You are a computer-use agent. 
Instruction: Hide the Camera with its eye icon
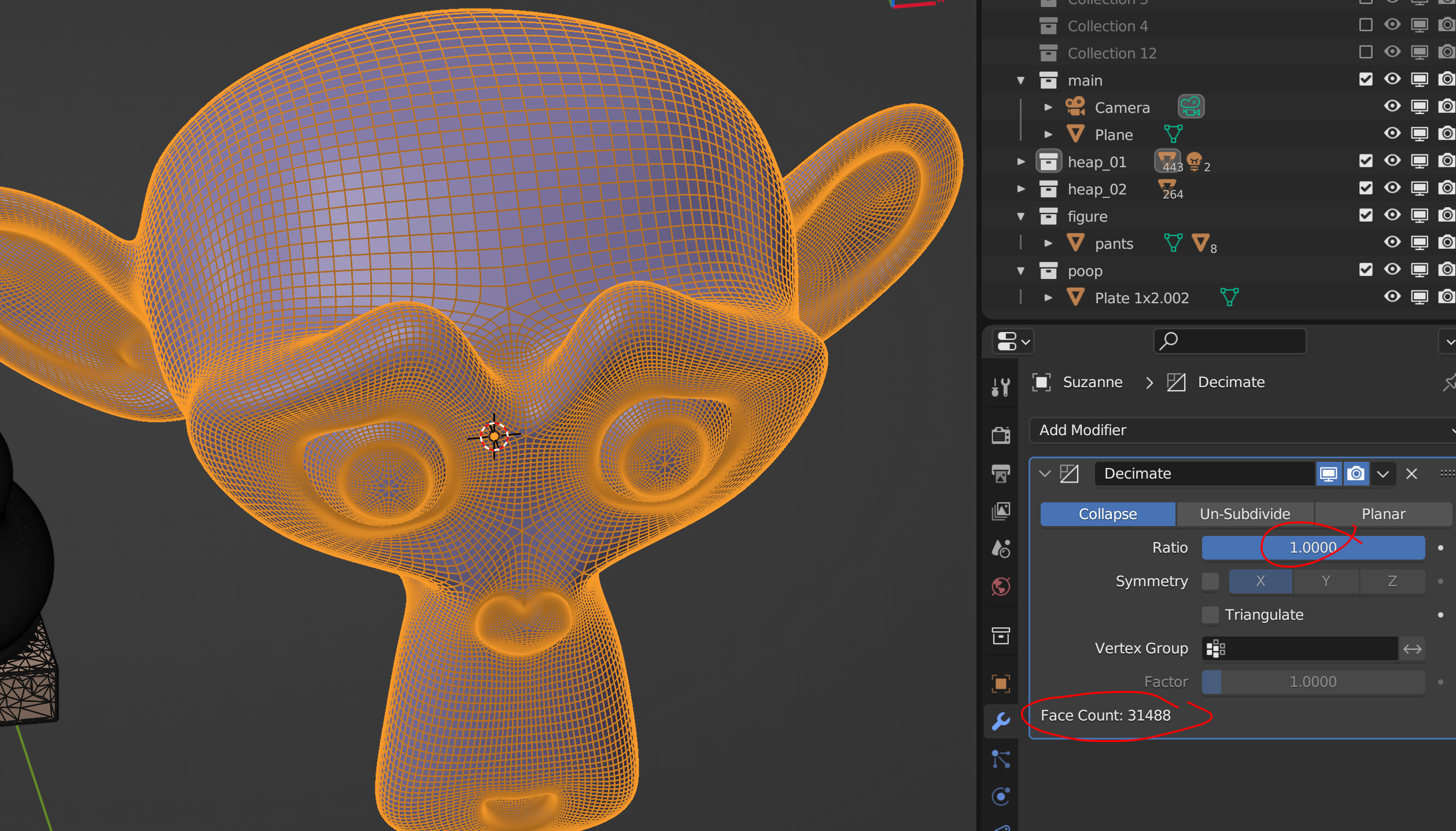click(x=1392, y=106)
